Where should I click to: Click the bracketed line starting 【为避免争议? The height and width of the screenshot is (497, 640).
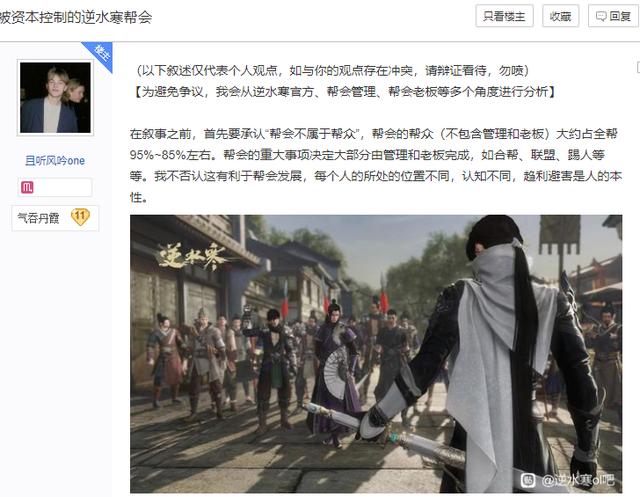click(344, 92)
